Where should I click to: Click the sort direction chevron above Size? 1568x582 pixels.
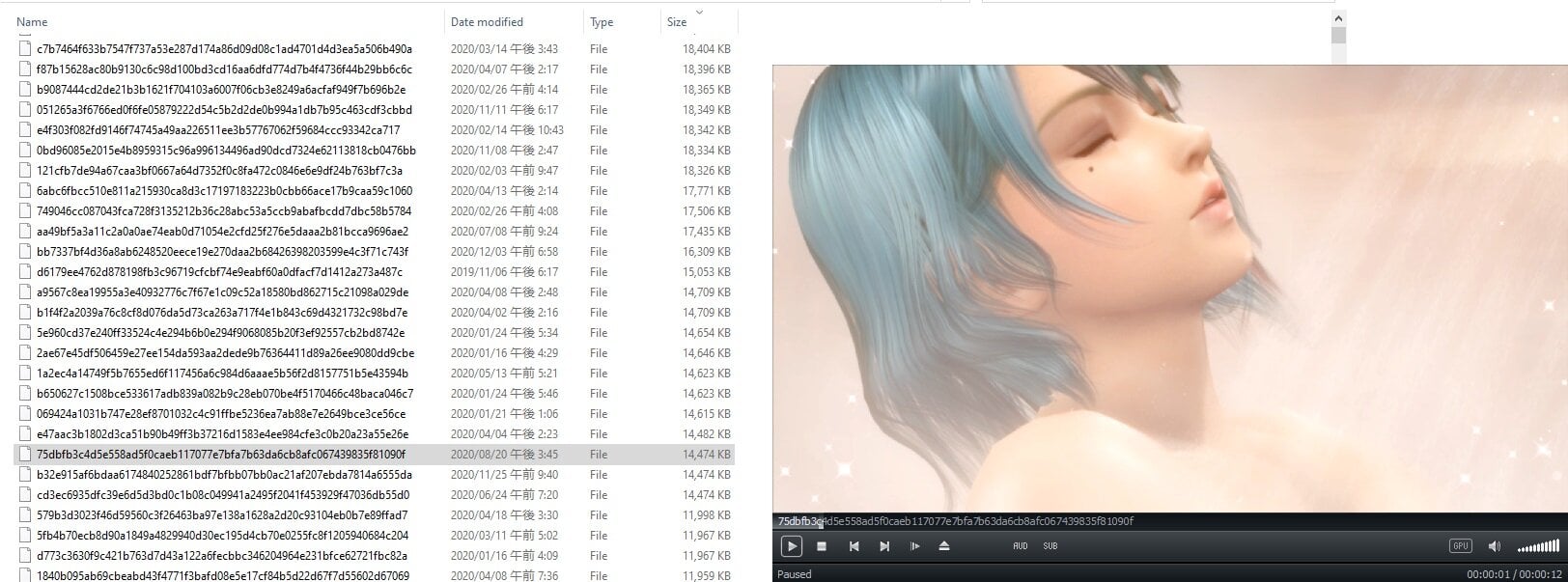[700, 13]
